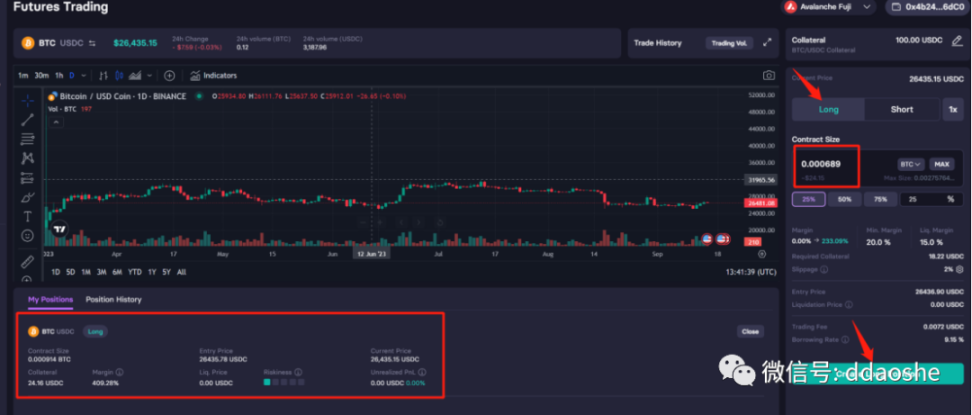Select the crosshair cursor tool
This screenshot has width=972, height=415.
[x=27, y=100]
